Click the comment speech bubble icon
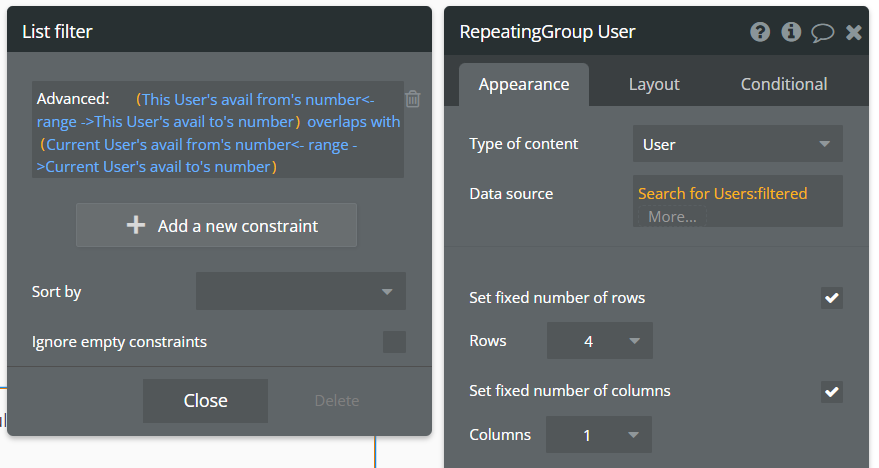Image resolution: width=879 pixels, height=468 pixels. pos(822,32)
